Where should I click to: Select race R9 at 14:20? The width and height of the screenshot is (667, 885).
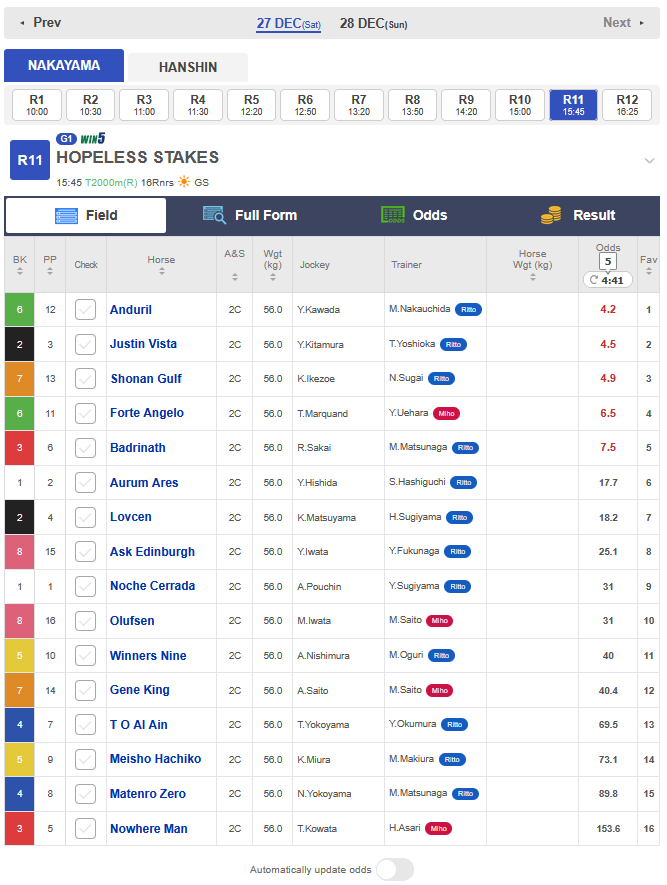point(466,105)
